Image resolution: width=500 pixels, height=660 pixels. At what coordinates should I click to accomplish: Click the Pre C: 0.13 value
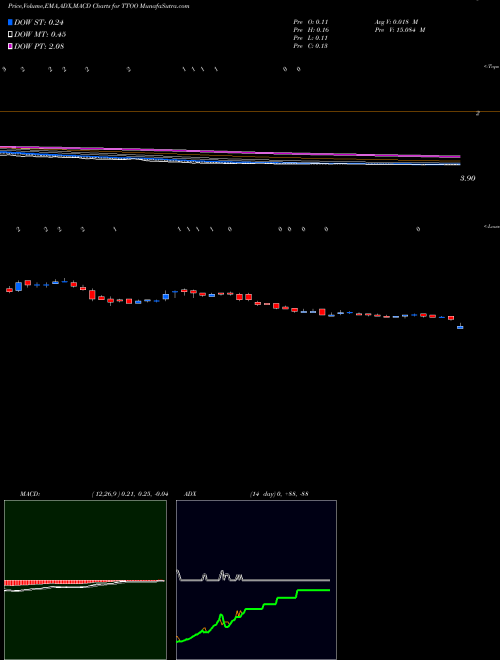click(311, 46)
